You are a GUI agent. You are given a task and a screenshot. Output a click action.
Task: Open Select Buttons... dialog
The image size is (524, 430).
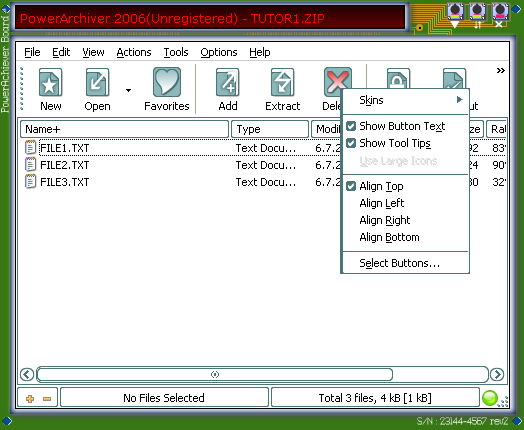tap(406, 263)
